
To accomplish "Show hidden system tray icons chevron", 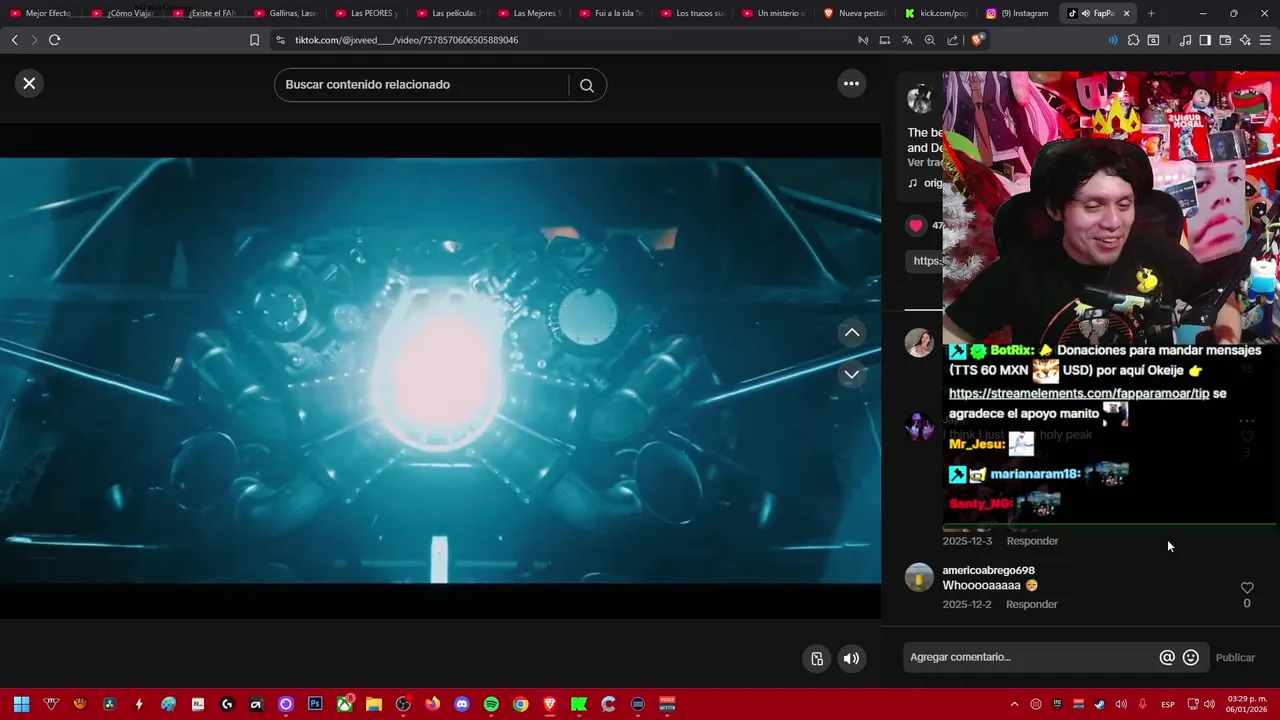I will pyautogui.click(x=1014, y=705).
